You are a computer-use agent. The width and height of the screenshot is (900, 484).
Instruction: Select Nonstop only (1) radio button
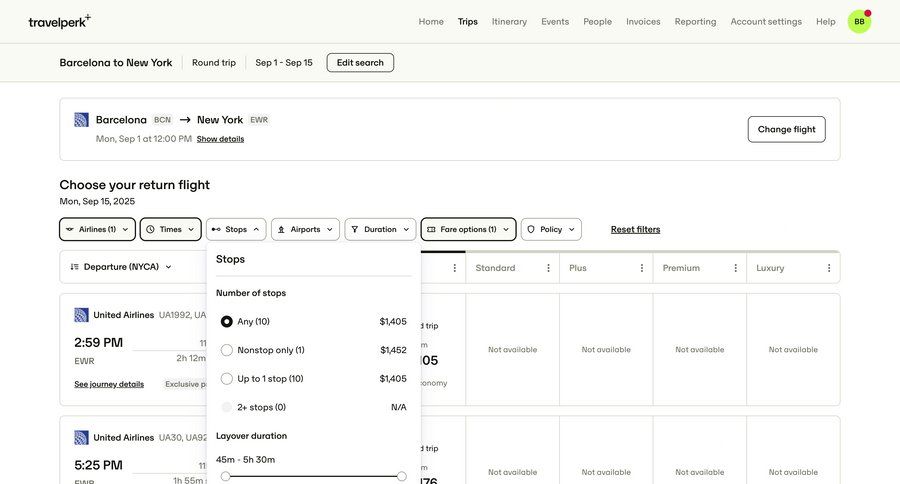click(x=227, y=350)
